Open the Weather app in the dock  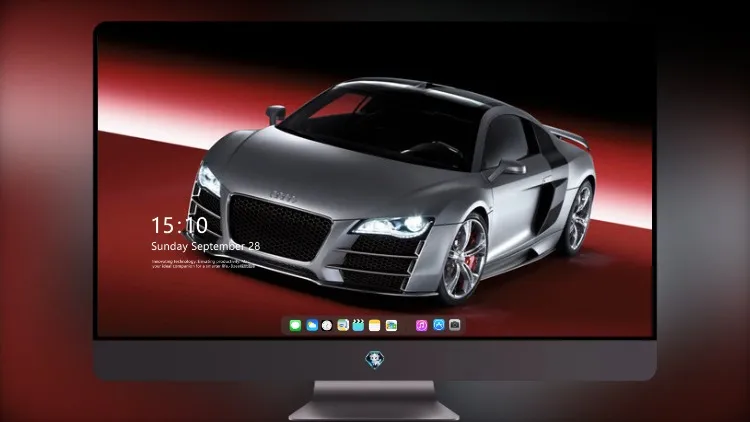click(x=312, y=325)
